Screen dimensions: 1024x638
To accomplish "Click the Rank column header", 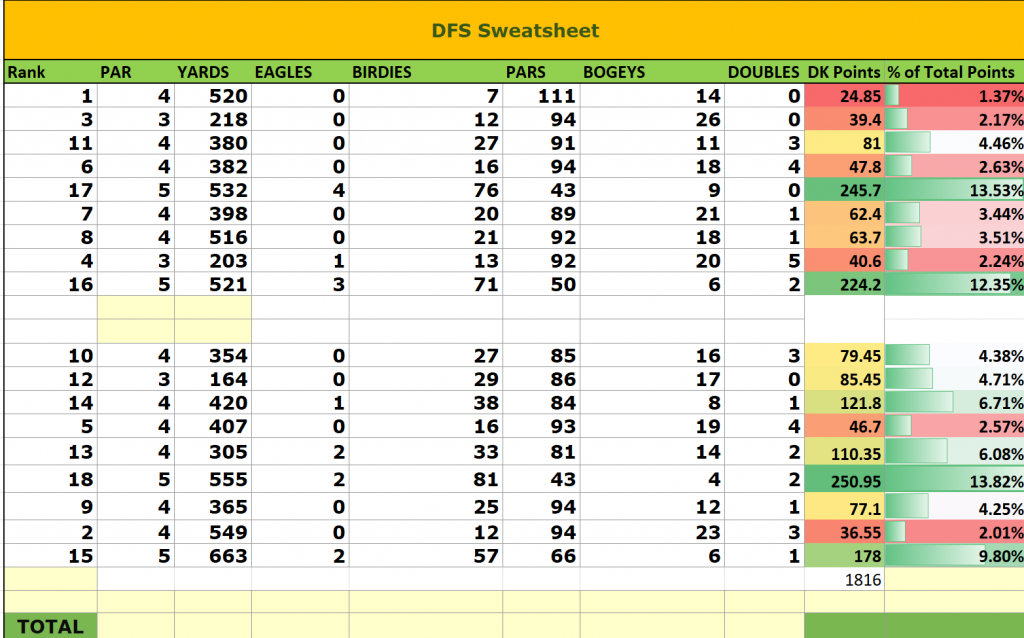I will coord(51,72).
